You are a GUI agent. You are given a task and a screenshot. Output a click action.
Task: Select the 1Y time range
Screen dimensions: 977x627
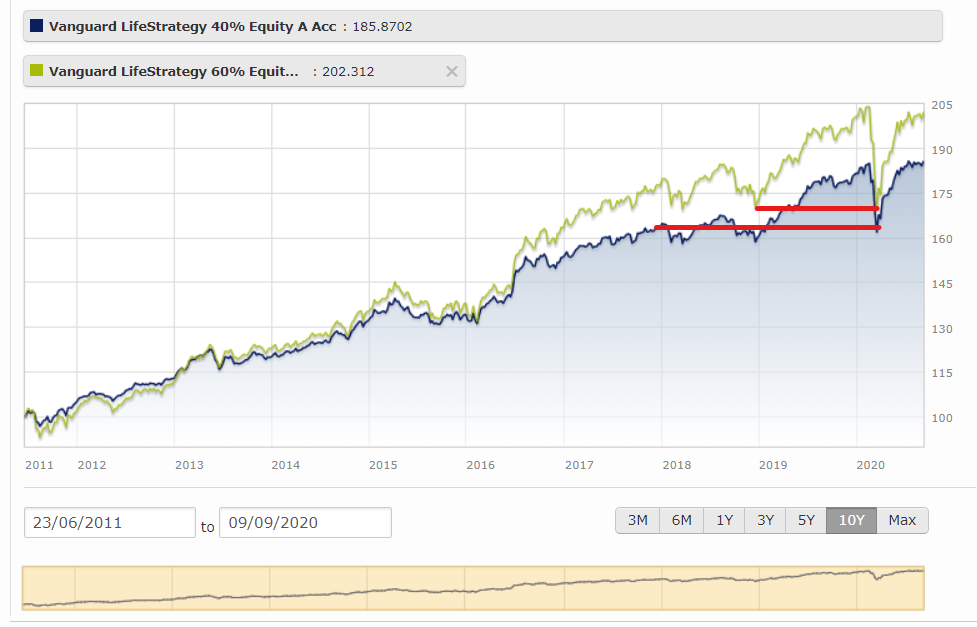tap(724, 520)
